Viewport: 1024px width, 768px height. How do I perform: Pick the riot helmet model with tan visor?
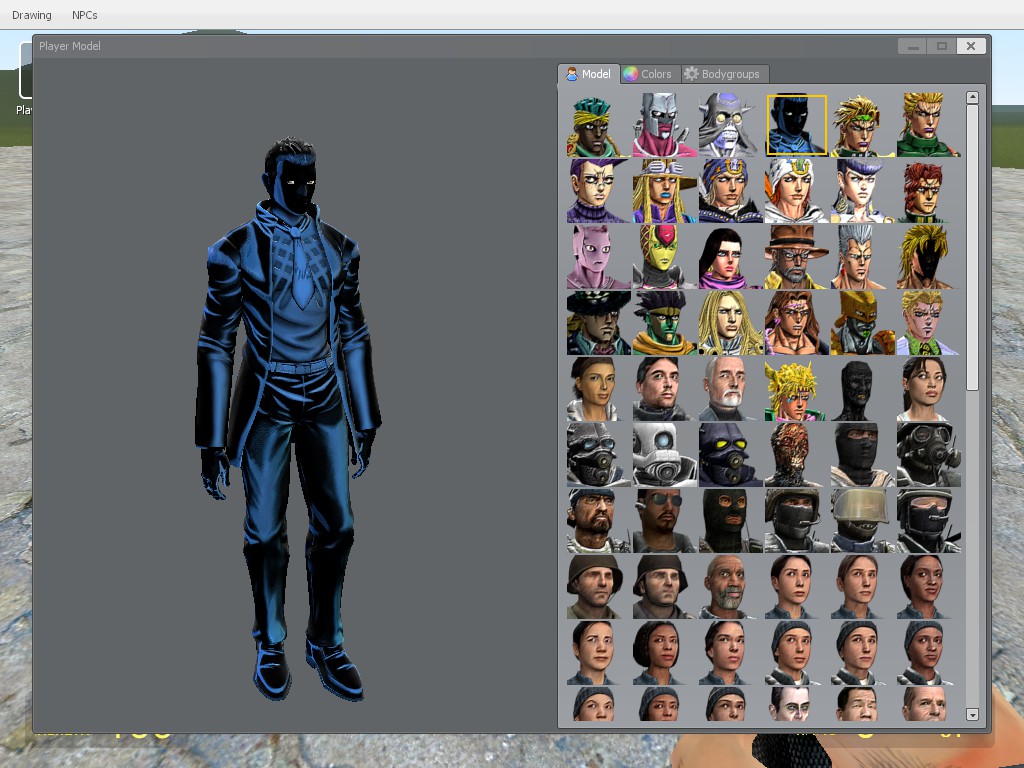[863, 521]
